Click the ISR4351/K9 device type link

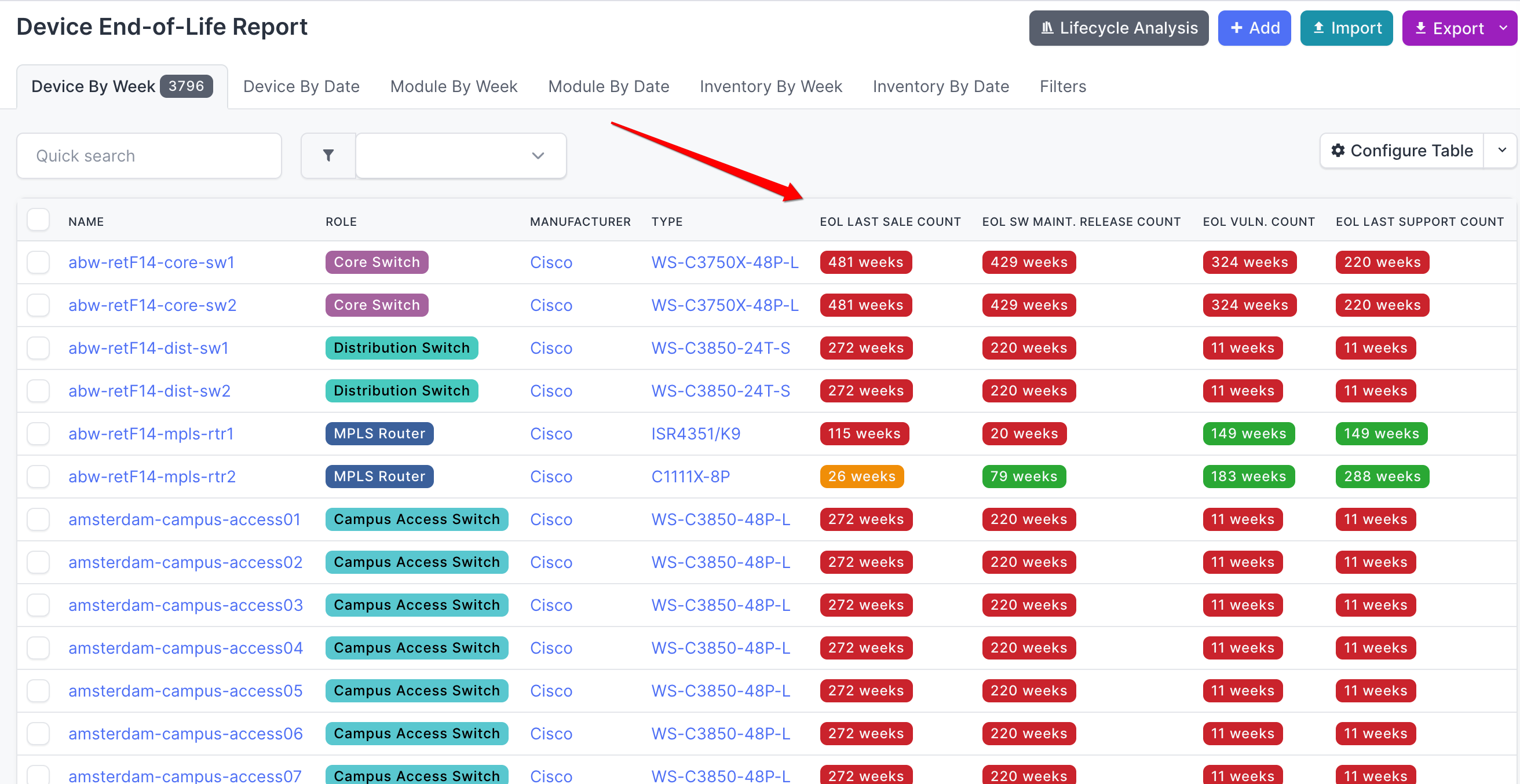pyautogui.click(x=695, y=434)
